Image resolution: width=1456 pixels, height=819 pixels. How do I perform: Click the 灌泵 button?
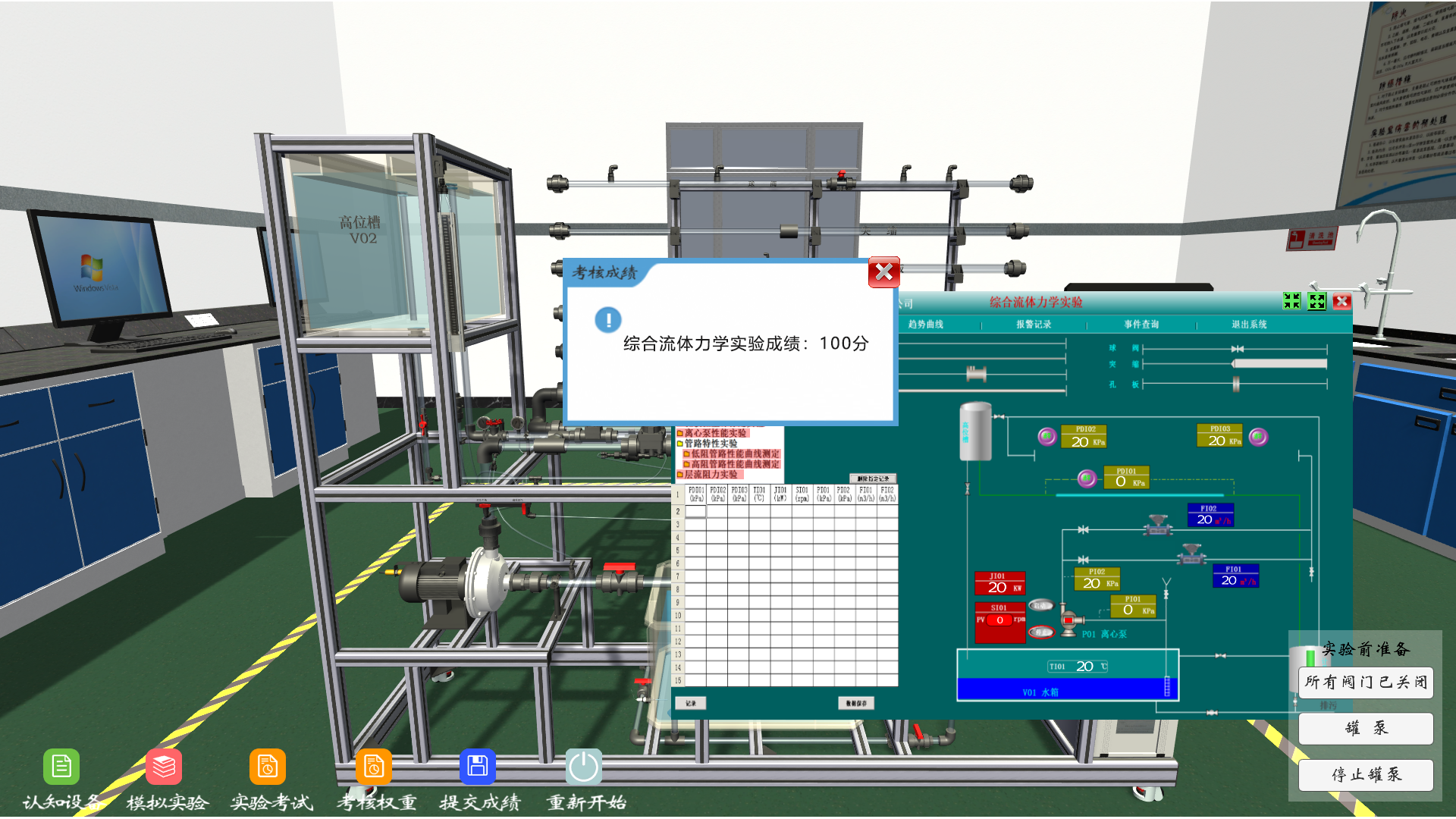point(1366,728)
